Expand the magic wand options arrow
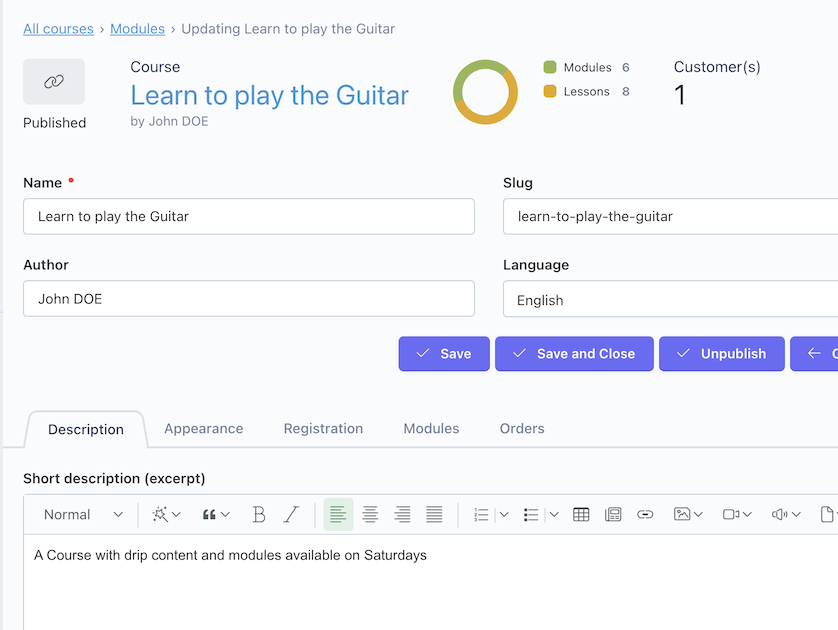838x630 pixels. [176, 514]
